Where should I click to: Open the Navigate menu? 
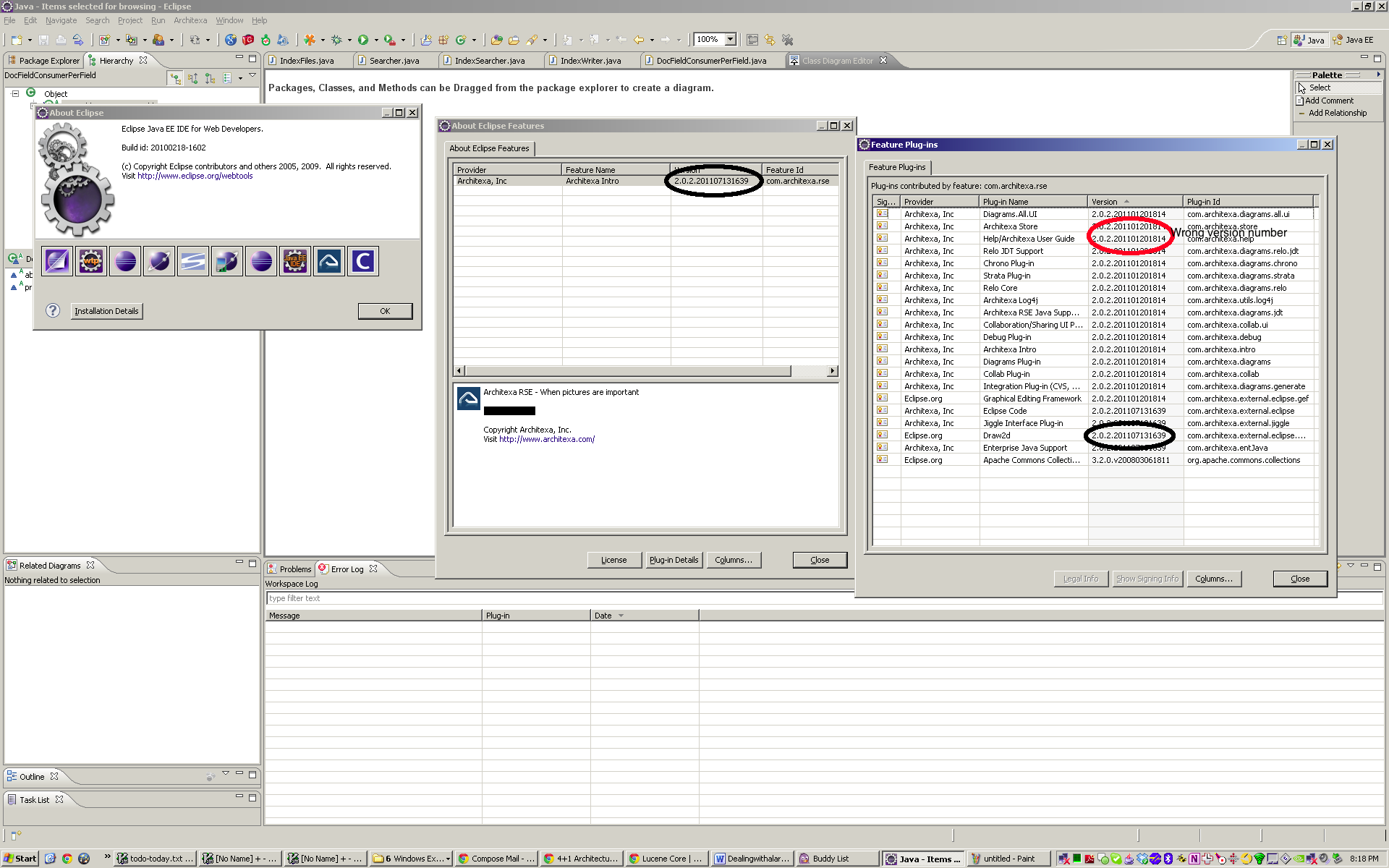coord(61,20)
